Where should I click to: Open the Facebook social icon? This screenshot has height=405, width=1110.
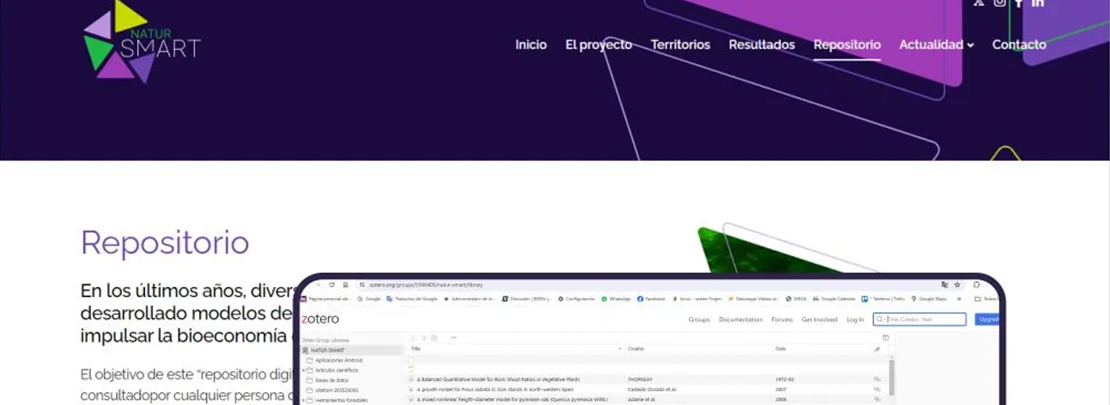(1018, 3)
